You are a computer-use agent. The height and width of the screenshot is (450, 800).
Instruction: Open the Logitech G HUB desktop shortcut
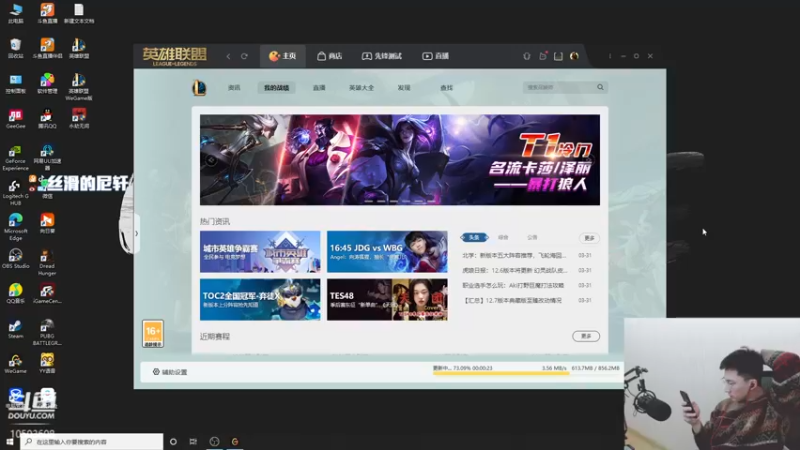tap(15, 192)
